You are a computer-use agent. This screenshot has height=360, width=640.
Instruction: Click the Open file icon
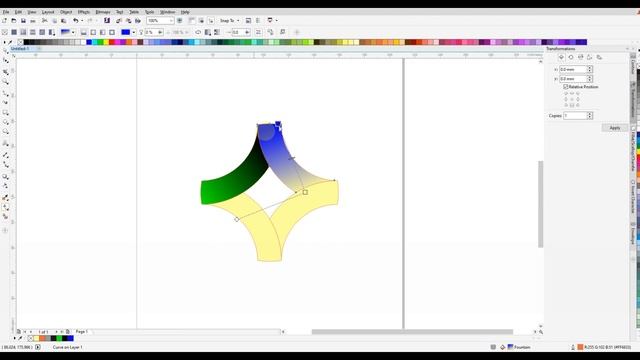14,20
